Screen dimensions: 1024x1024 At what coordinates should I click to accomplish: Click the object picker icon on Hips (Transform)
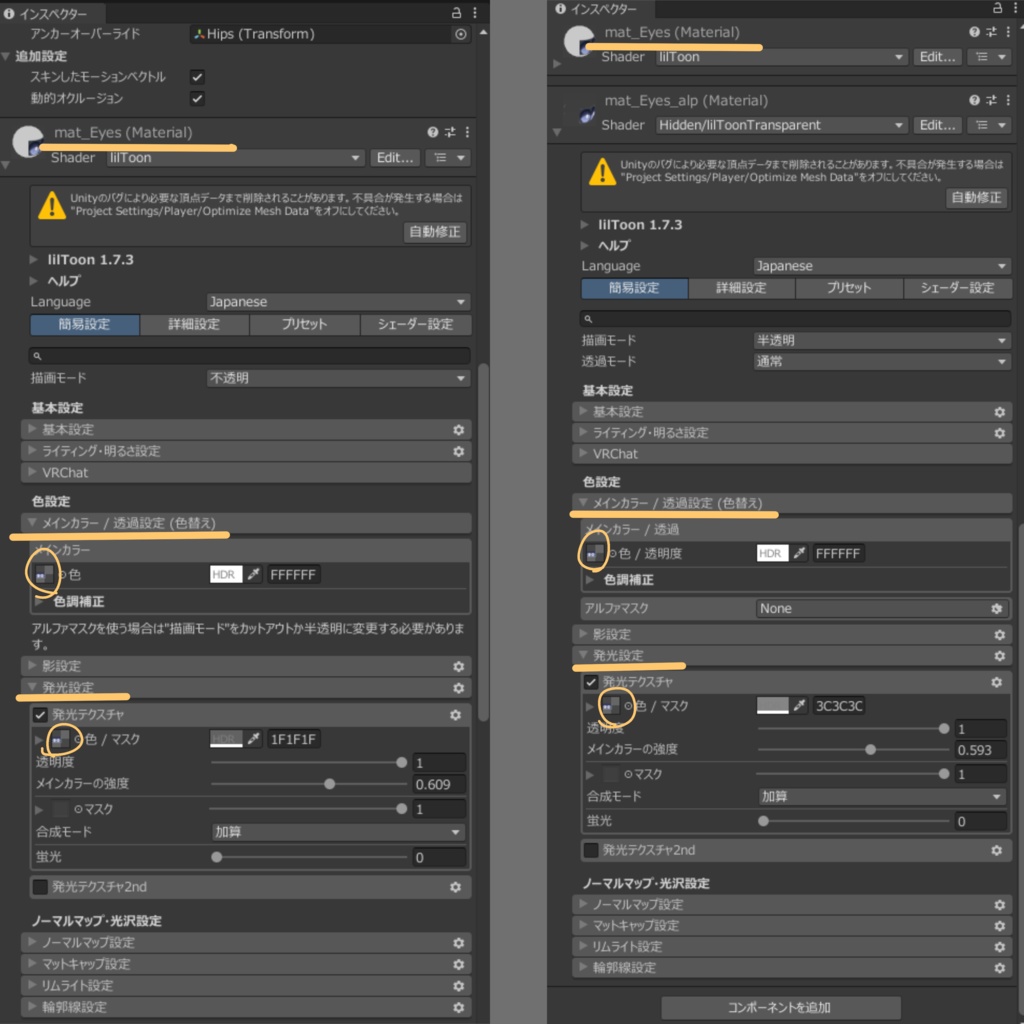click(x=461, y=33)
